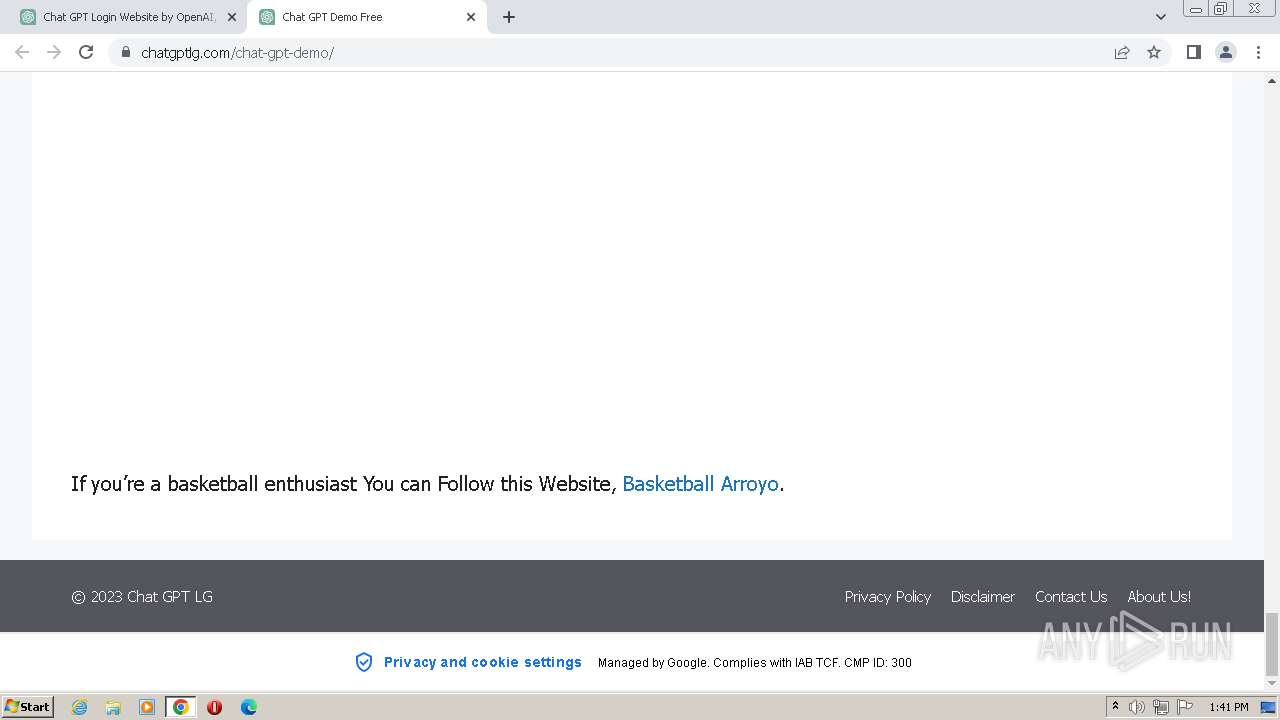
Task: Open the network tray icon
Action: click(1161, 707)
